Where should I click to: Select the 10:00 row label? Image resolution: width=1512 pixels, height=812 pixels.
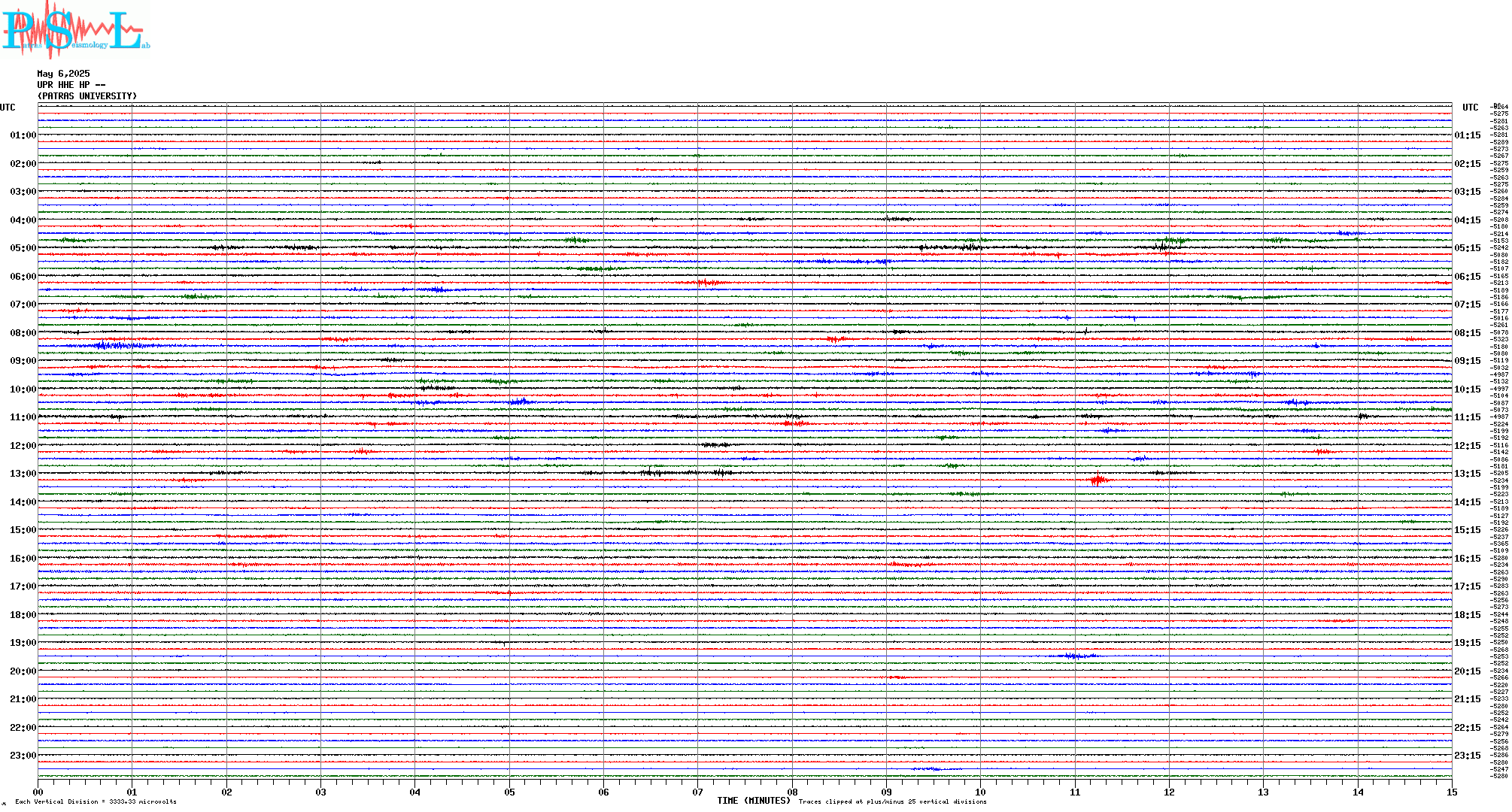coord(23,389)
